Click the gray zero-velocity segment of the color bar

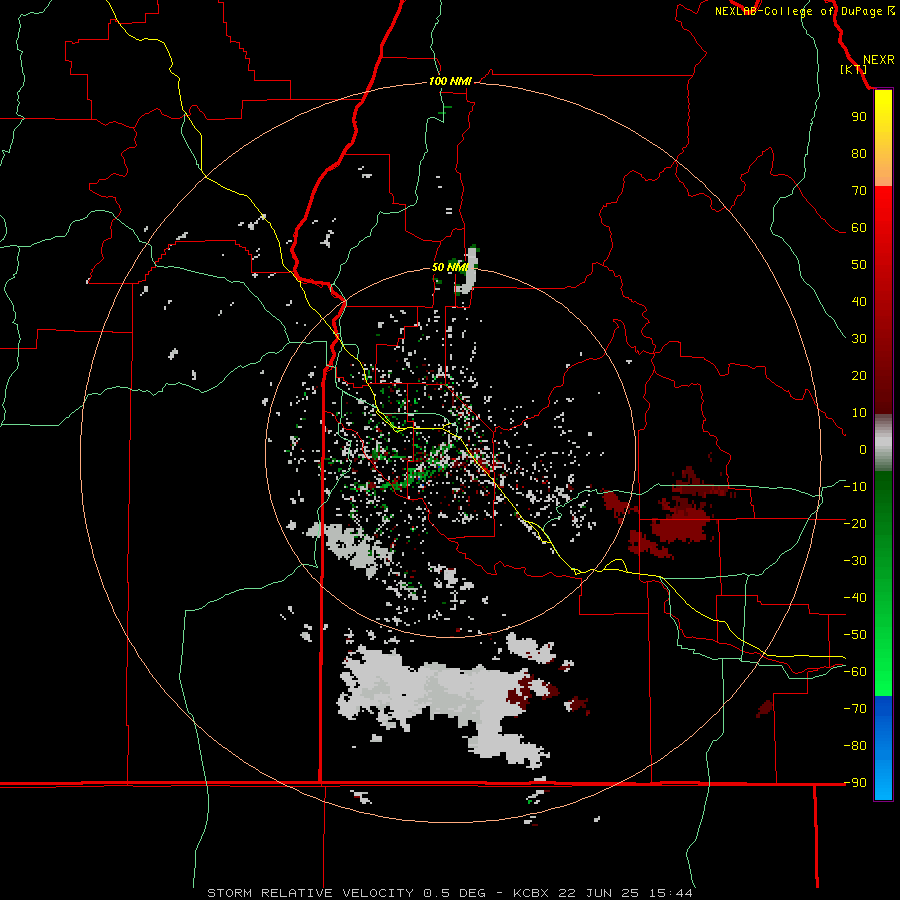883,443
